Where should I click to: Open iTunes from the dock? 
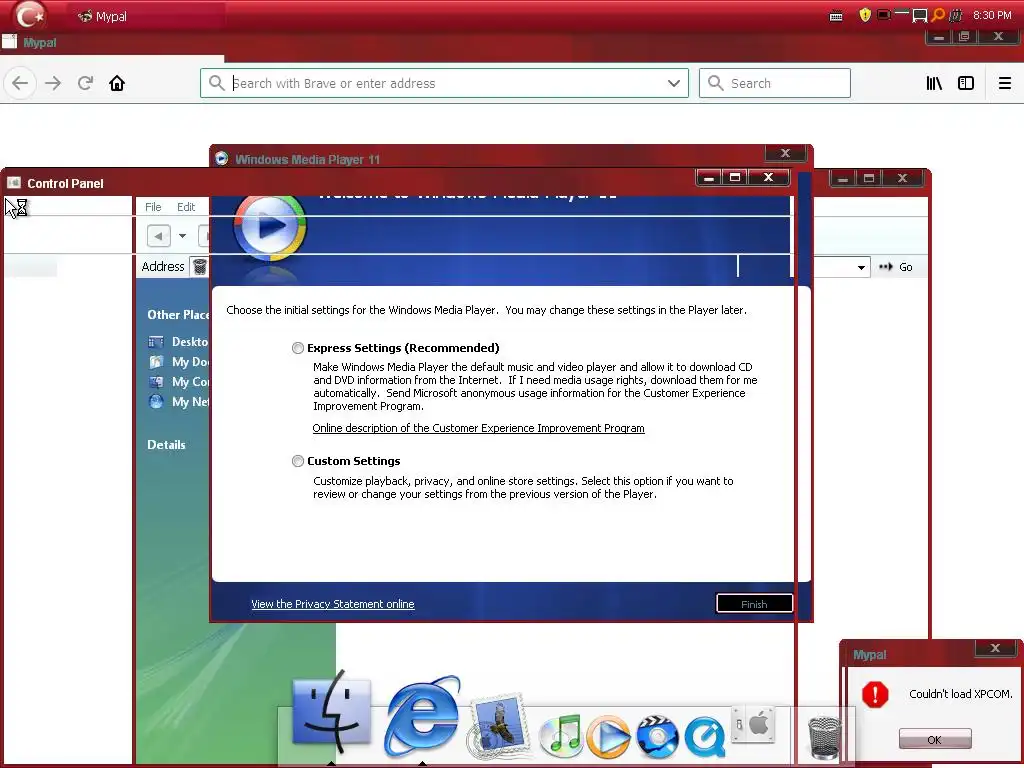pos(561,735)
